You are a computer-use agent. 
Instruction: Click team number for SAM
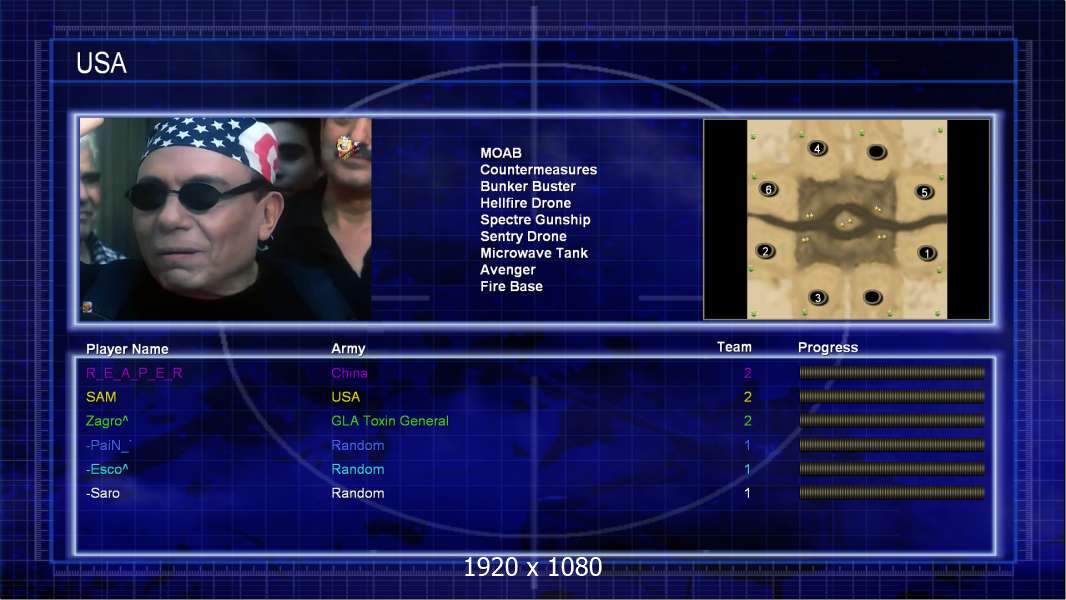[748, 397]
